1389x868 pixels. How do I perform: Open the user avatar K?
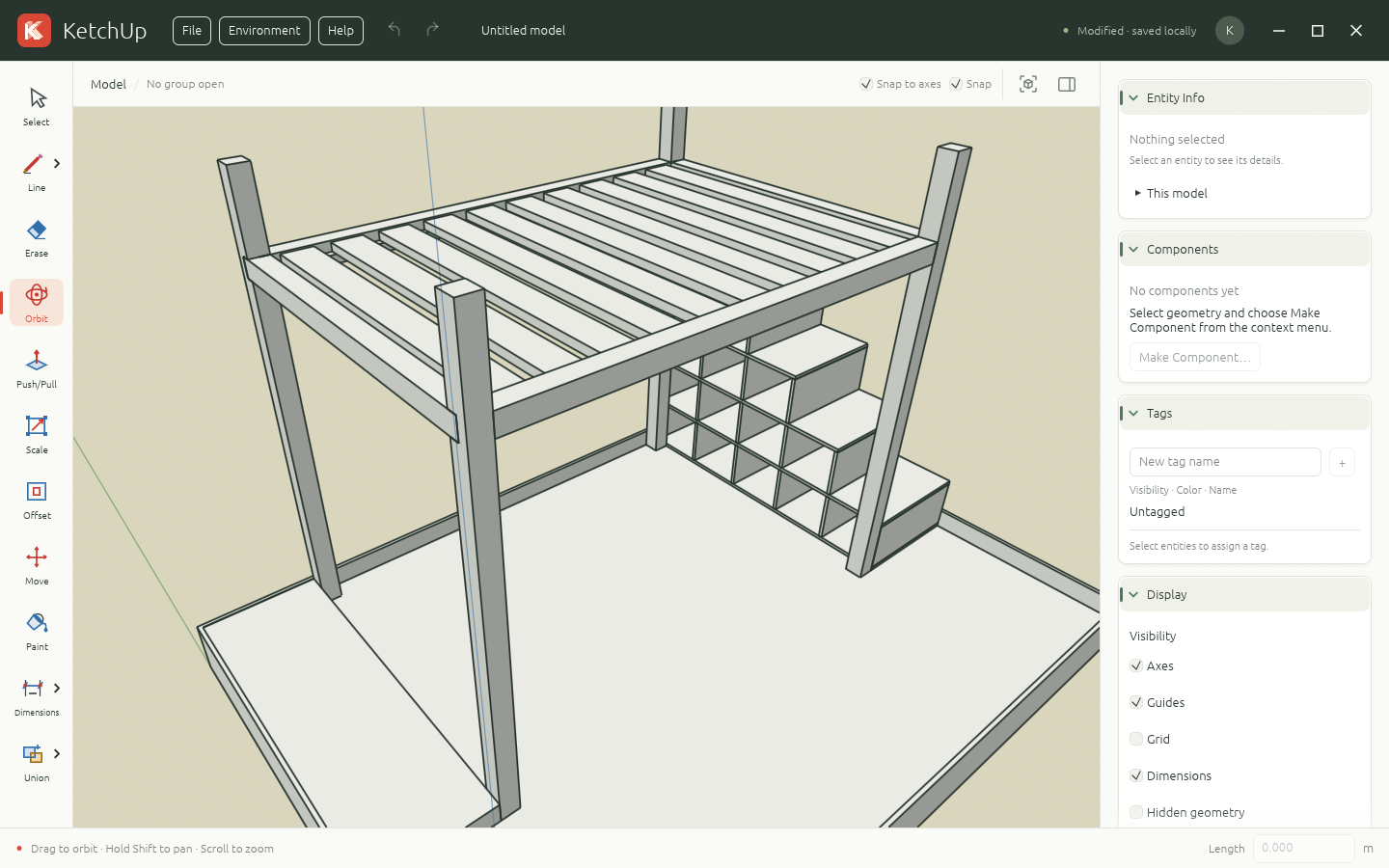[1229, 30]
